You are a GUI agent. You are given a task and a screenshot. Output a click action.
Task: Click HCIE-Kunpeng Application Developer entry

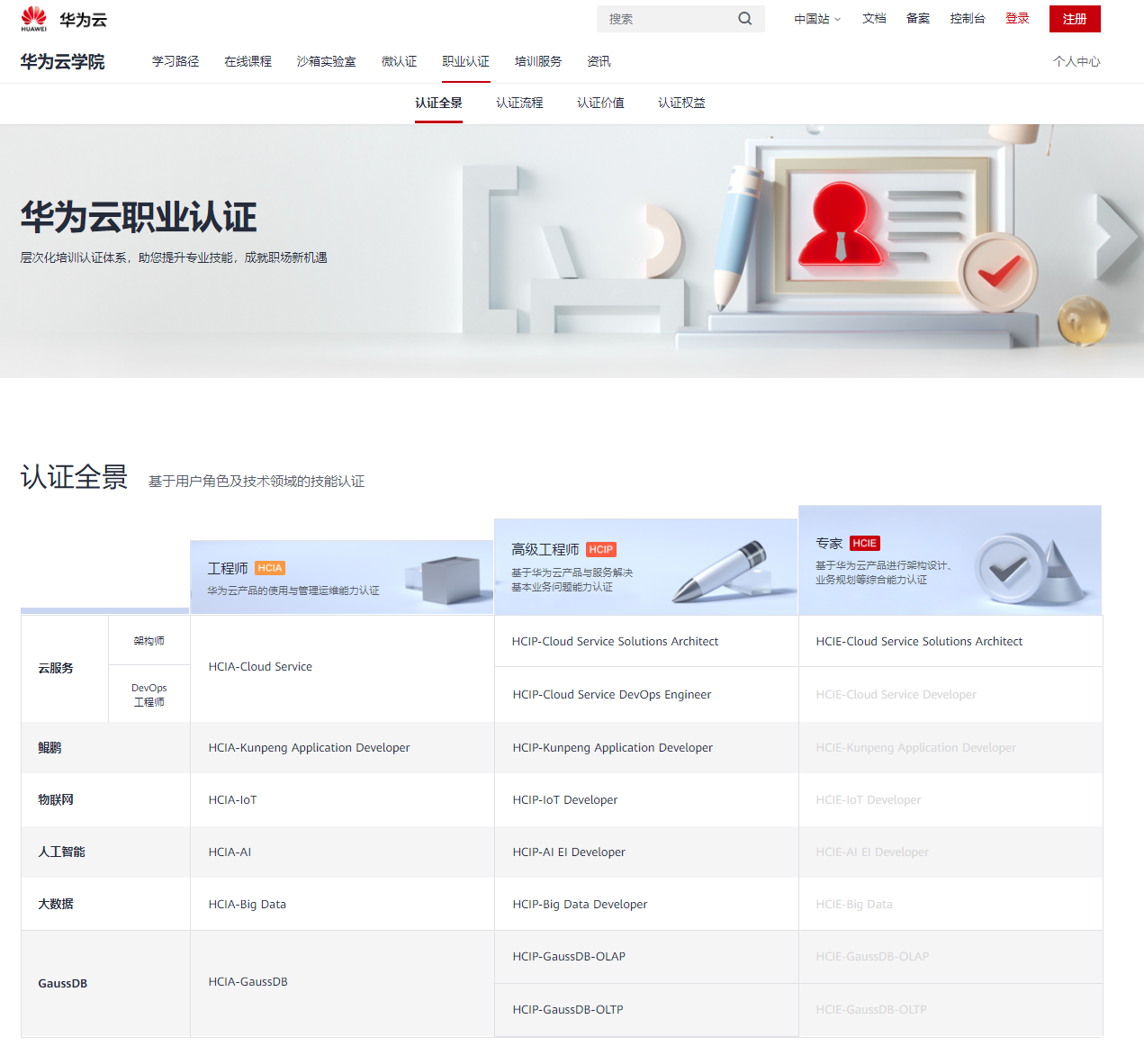(915, 748)
